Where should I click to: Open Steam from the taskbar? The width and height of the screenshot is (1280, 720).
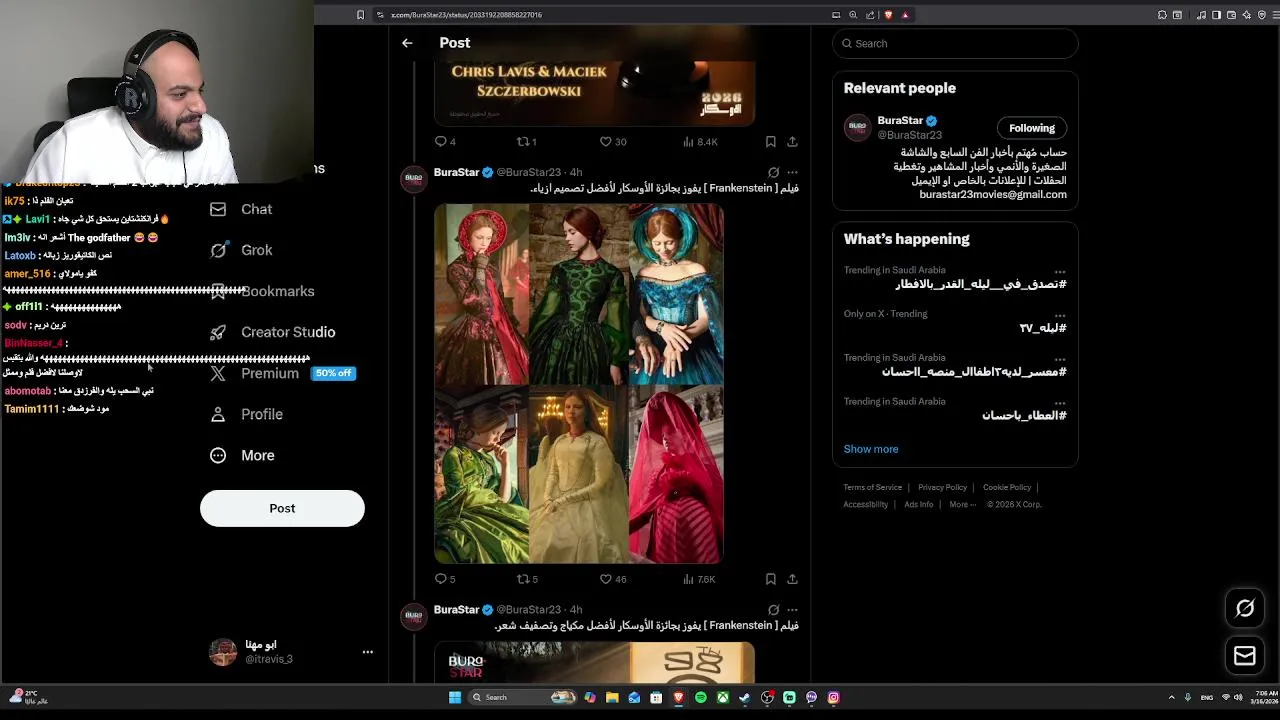tap(745, 697)
